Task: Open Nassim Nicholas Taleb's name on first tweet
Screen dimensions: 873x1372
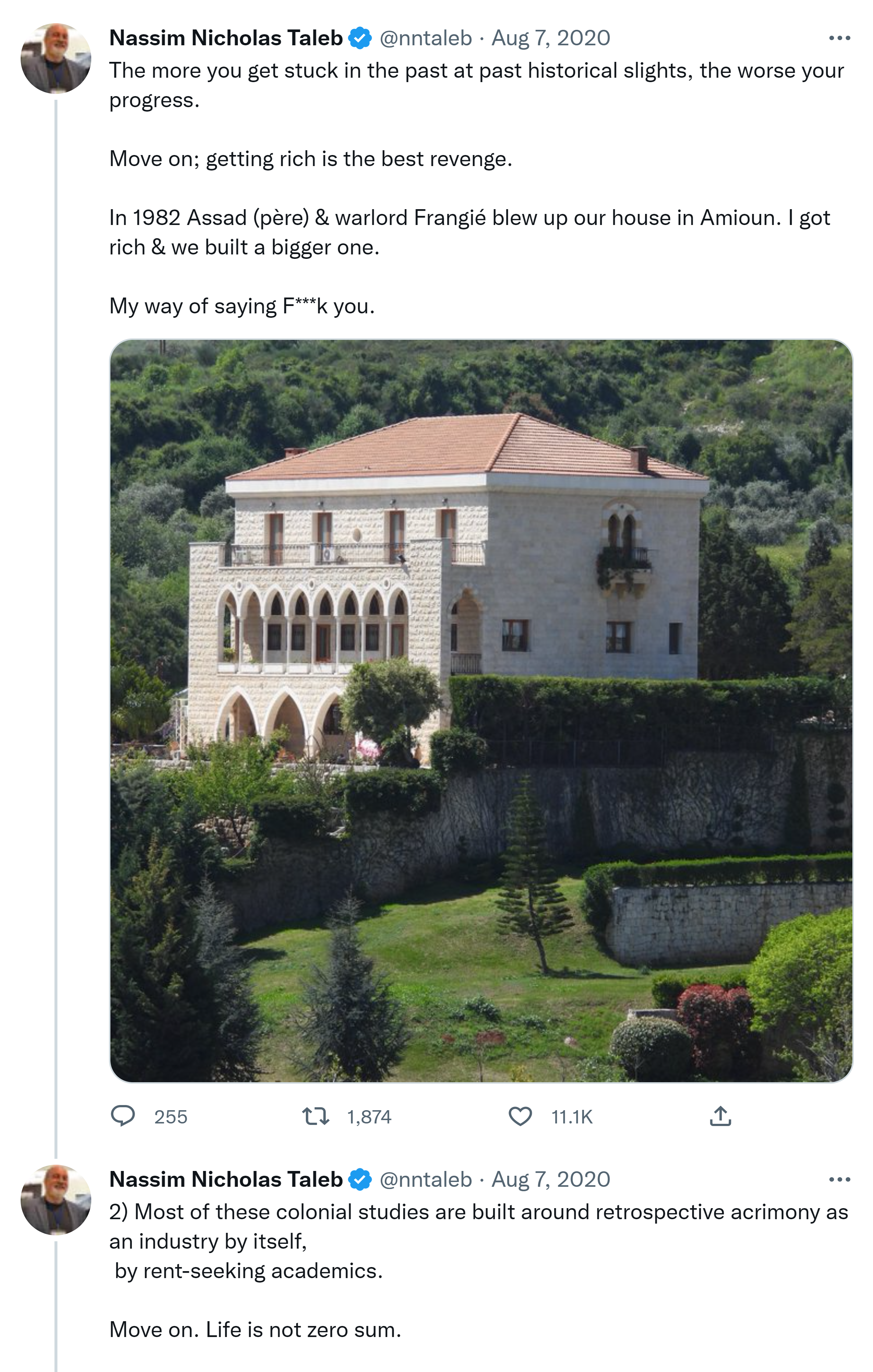Action: coord(226,38)
